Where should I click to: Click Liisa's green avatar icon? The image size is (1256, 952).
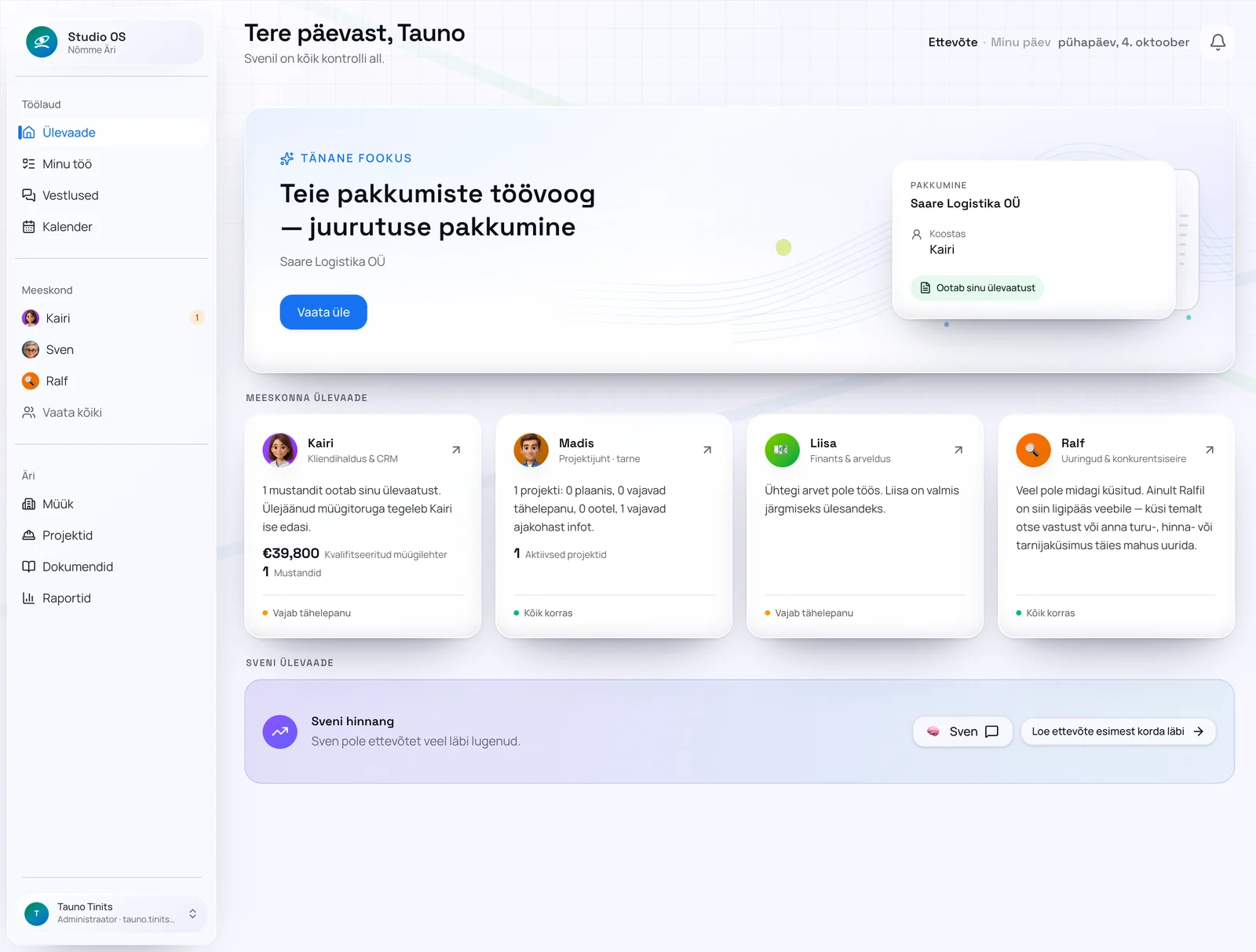782,450
